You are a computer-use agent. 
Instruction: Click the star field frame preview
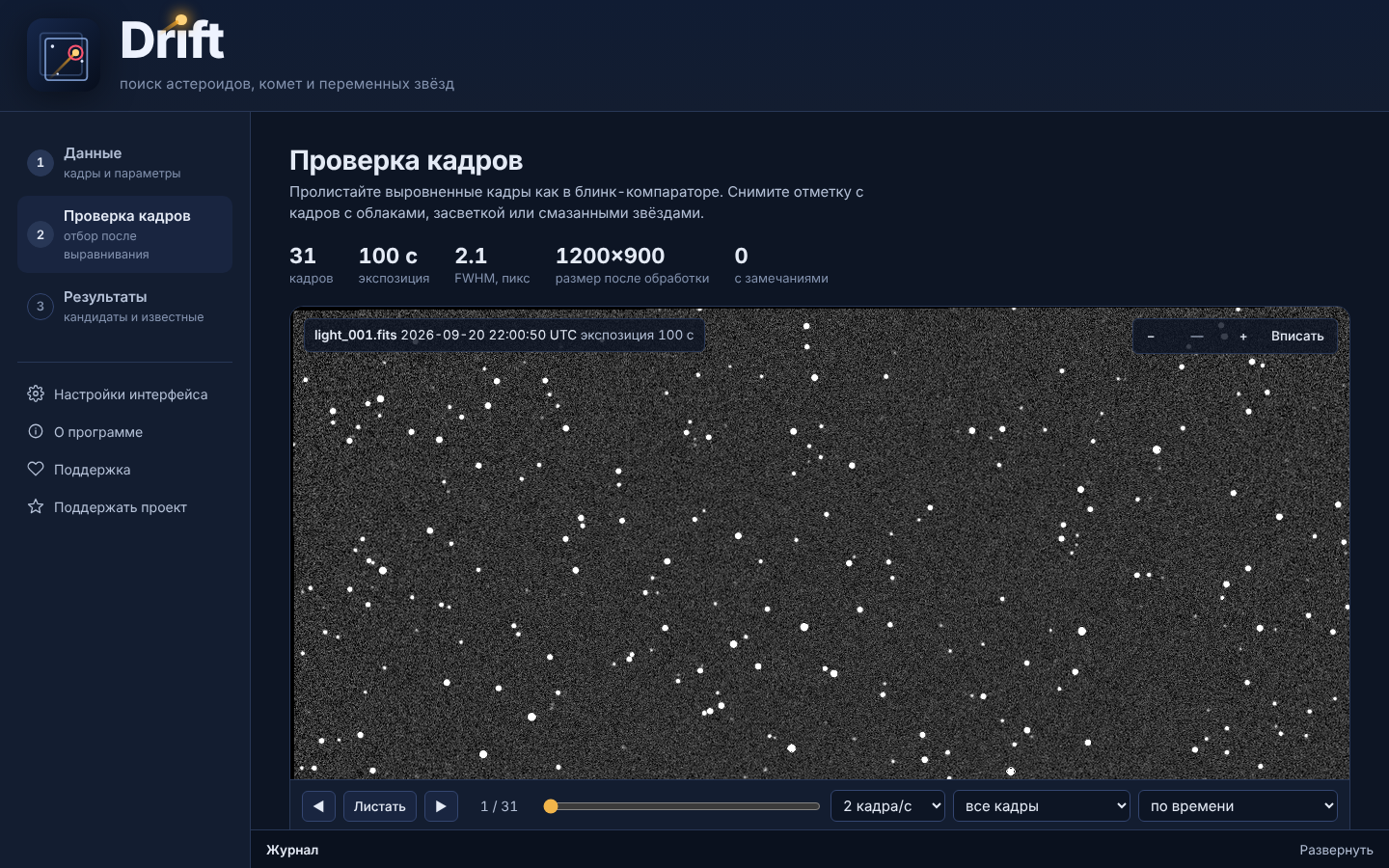tap(820, 543)
